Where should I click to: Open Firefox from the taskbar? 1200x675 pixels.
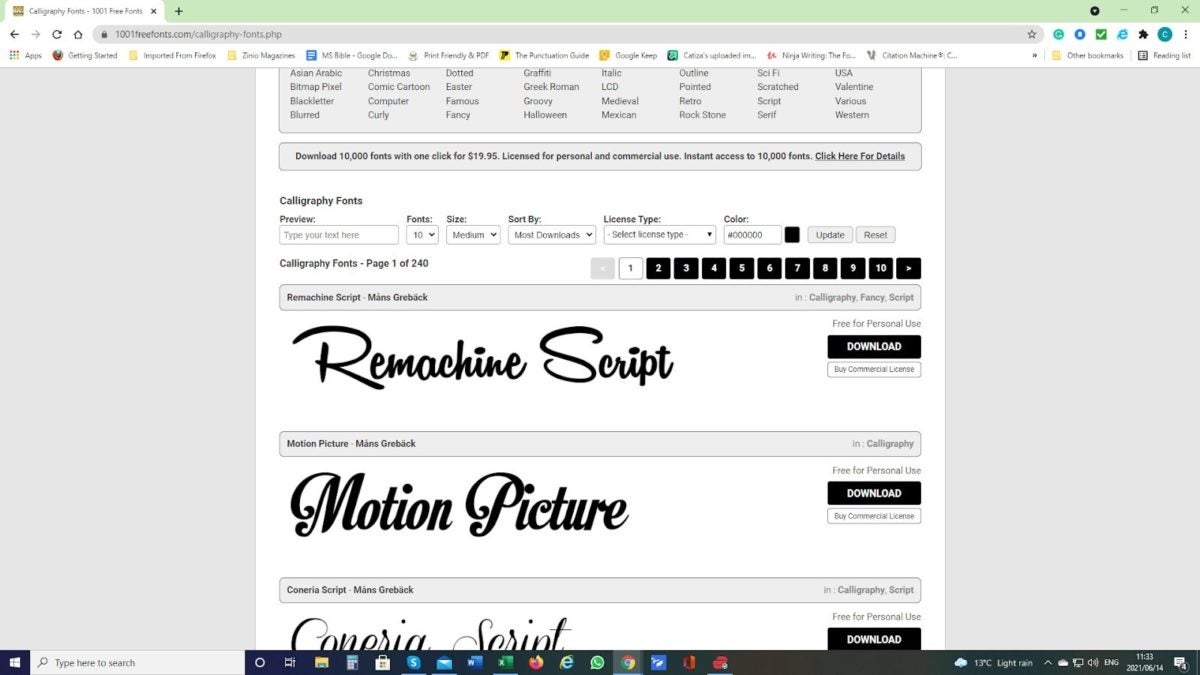pos(536,662)
